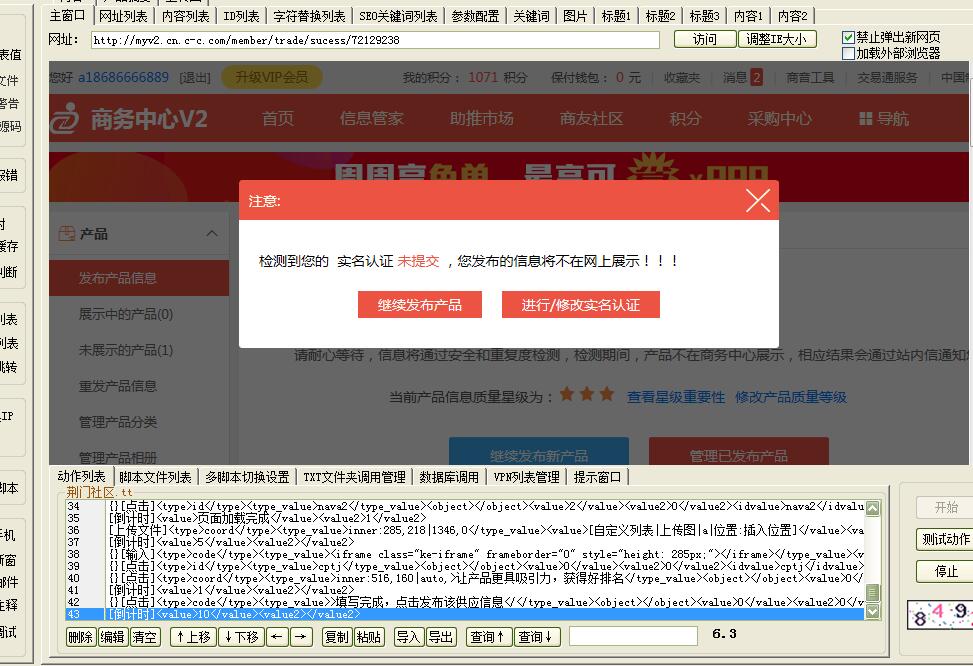Collapse the 产品 sidebar section chevron
Image resolution: width=973 pixels, height=666 pixels.
tap(212, 233)
